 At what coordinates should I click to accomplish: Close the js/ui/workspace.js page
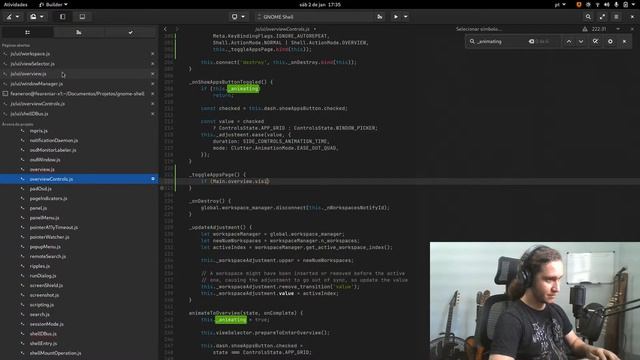[x=153, y=54]
